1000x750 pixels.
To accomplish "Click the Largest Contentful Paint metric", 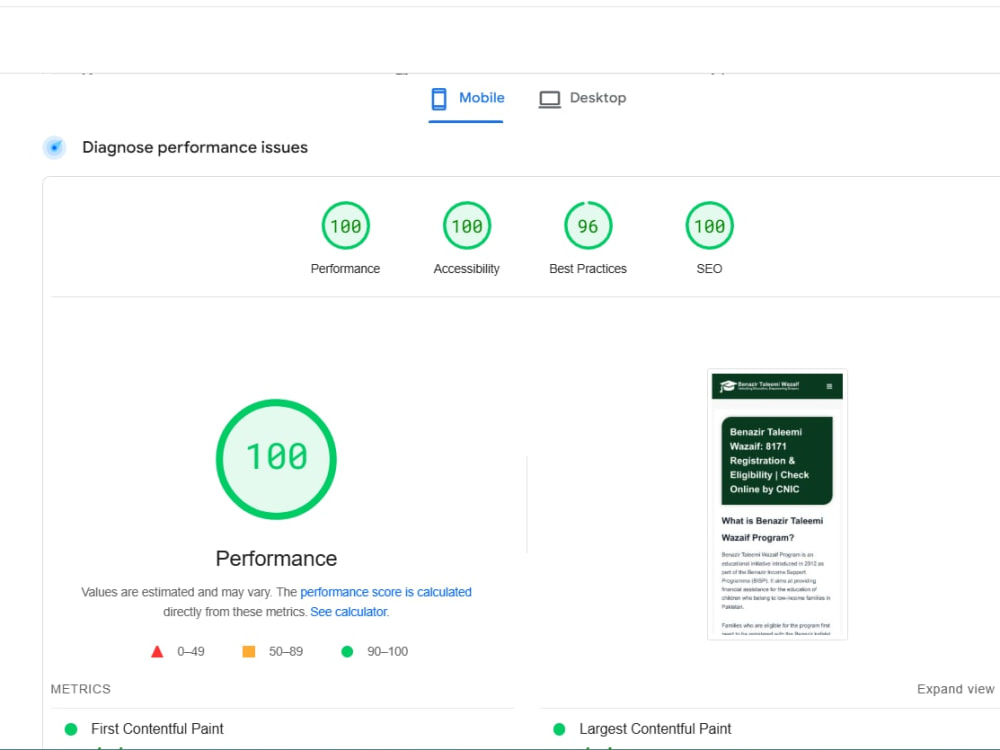I will coord(655,728).
